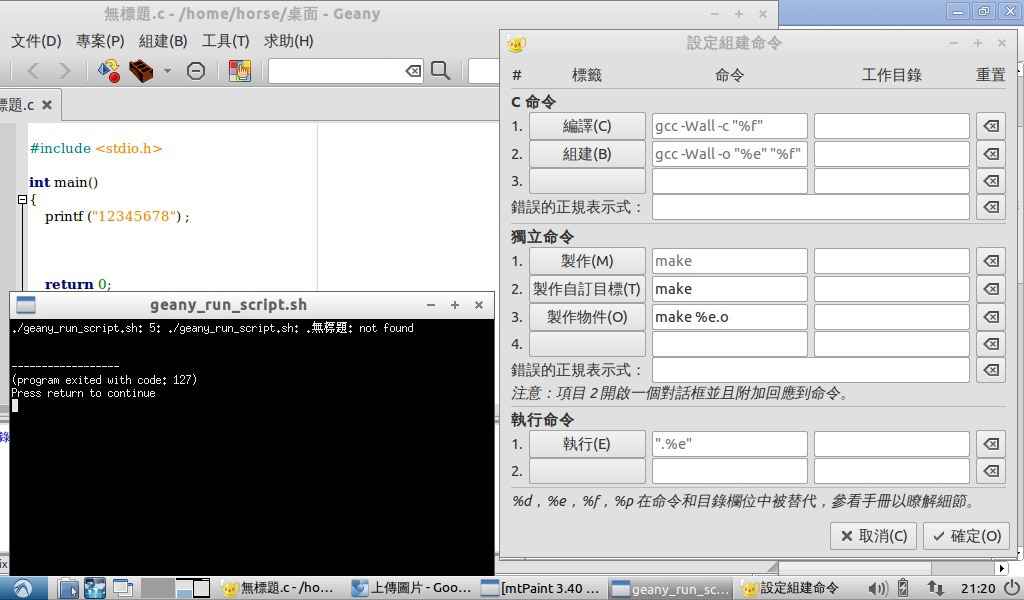Close the 標題.c editor tab

pyautogui.click(x=47, y=104)
